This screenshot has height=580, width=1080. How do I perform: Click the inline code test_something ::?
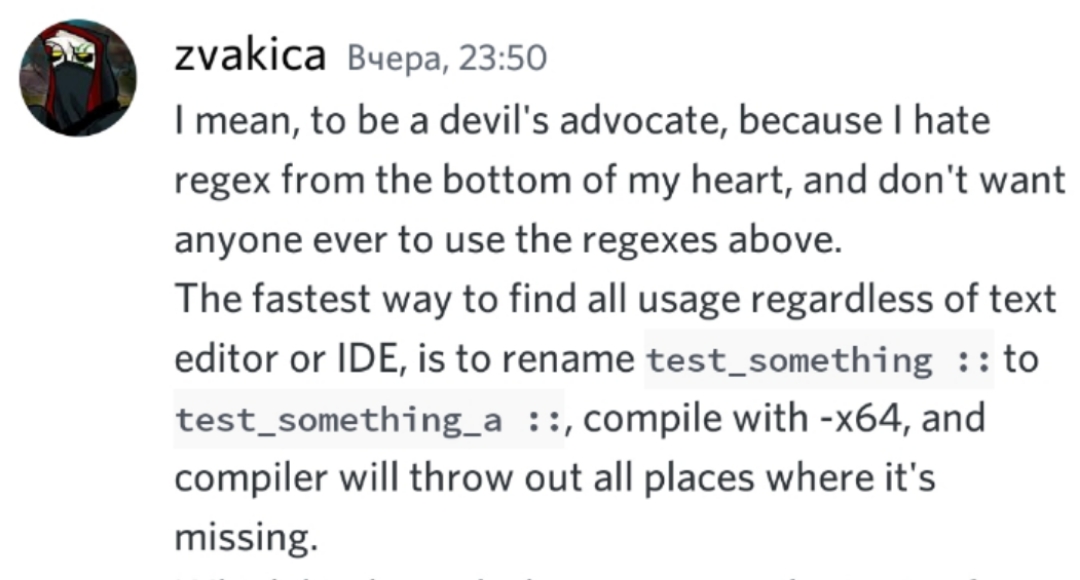[819, 360]
